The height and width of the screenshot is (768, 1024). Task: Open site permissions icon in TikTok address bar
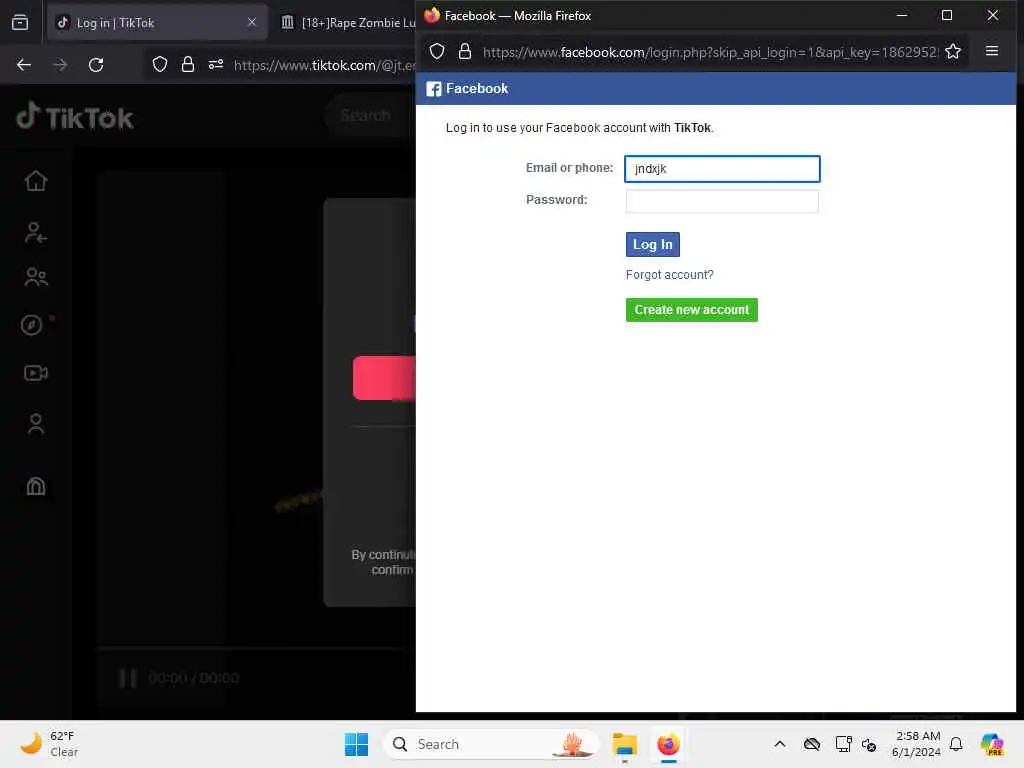click(x=216, y=65)
